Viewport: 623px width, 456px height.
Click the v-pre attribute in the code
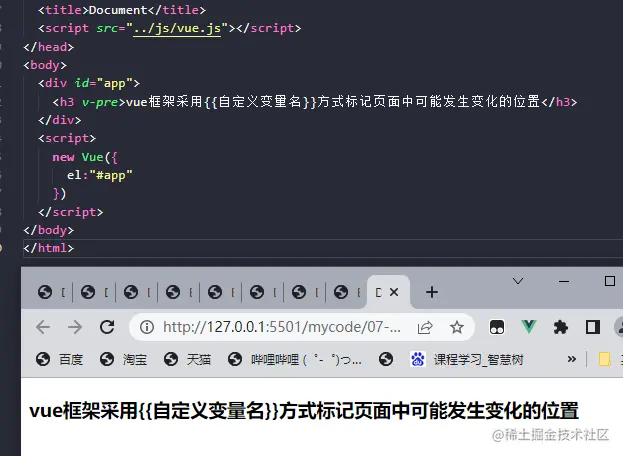[100, 102]
